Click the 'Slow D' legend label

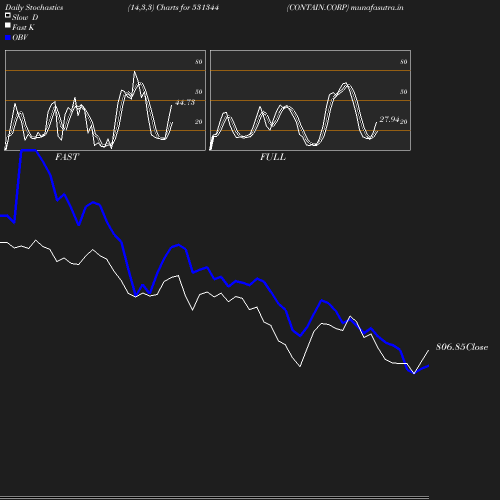pos(25,17)
